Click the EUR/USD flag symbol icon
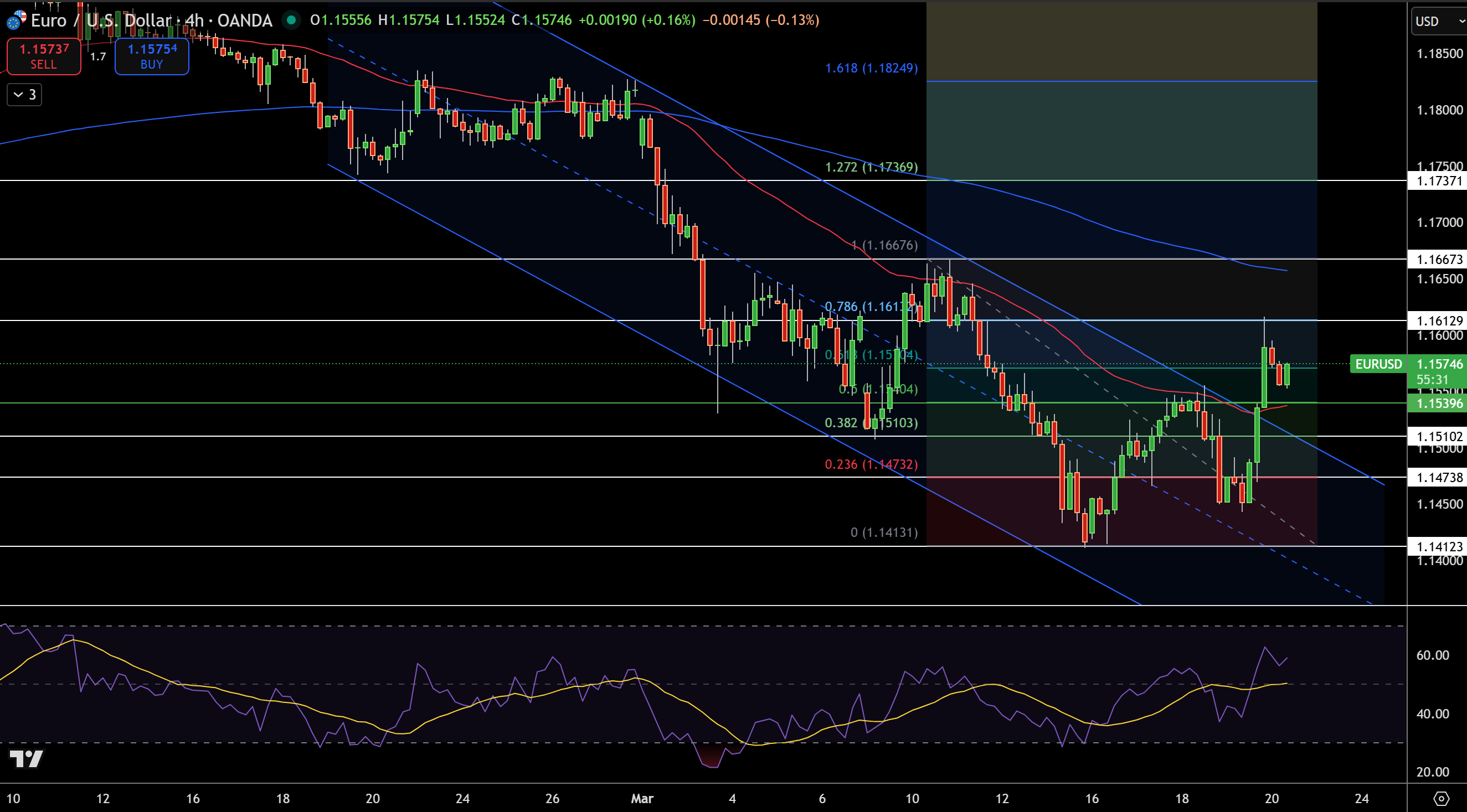The width and height of the screenshot is (1467, 812). pos(16,20)
